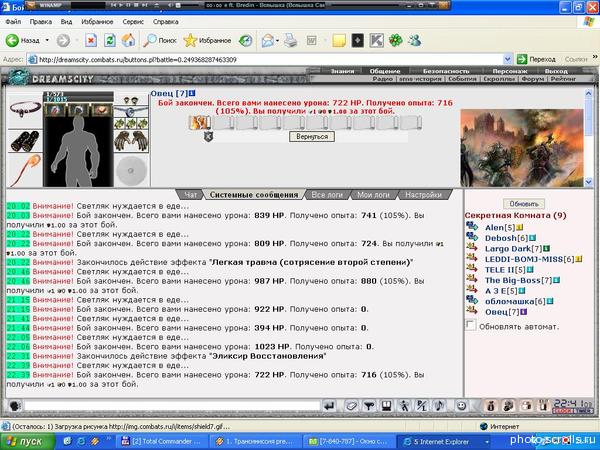Expand the toolbar overflow chevron near Ссылки
The height and width of the screenshot is (450, 600).
click(595, 57)
